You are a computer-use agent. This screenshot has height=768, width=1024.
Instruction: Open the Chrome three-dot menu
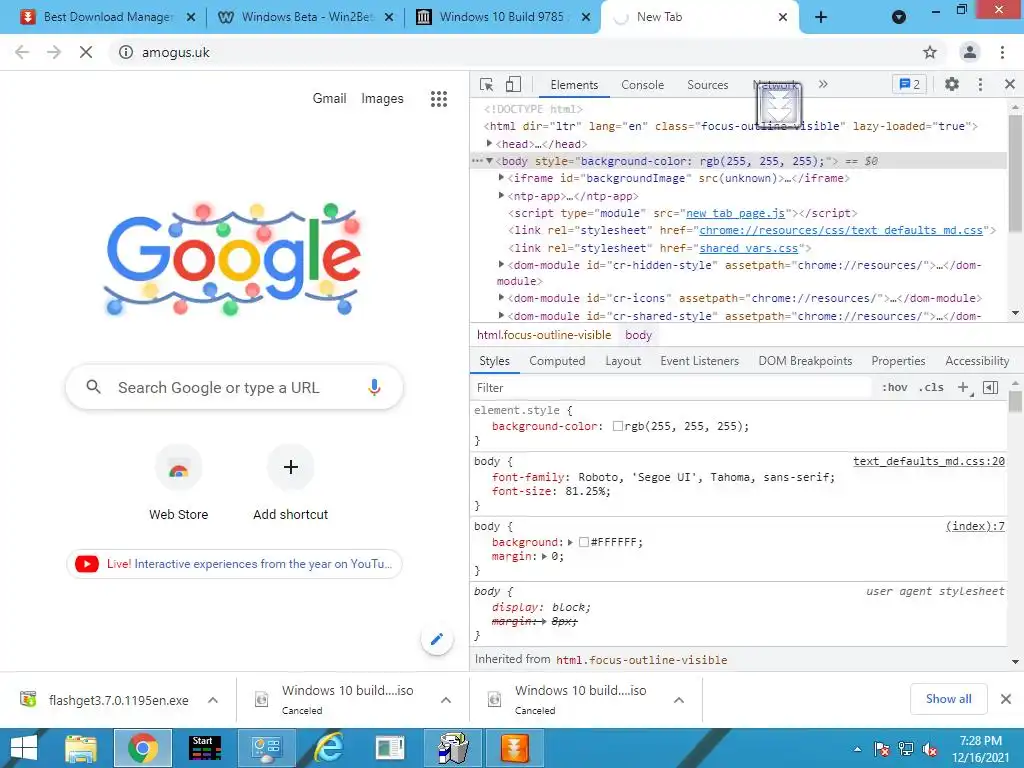[1002, 52]
